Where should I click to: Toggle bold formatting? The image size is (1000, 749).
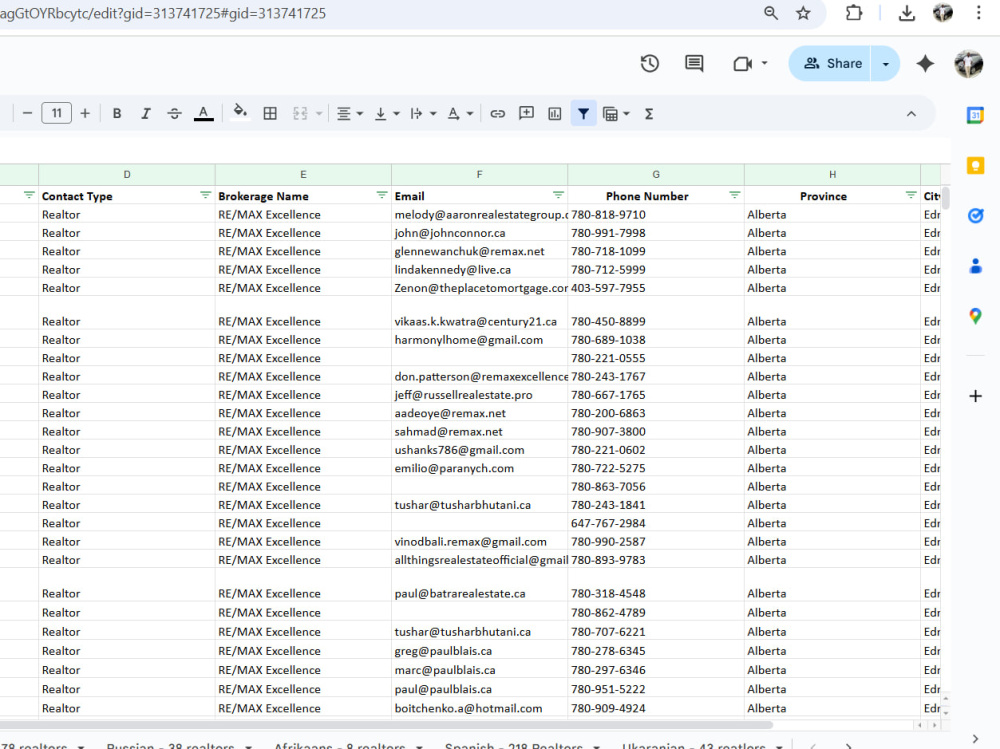(x=117, y=114)
